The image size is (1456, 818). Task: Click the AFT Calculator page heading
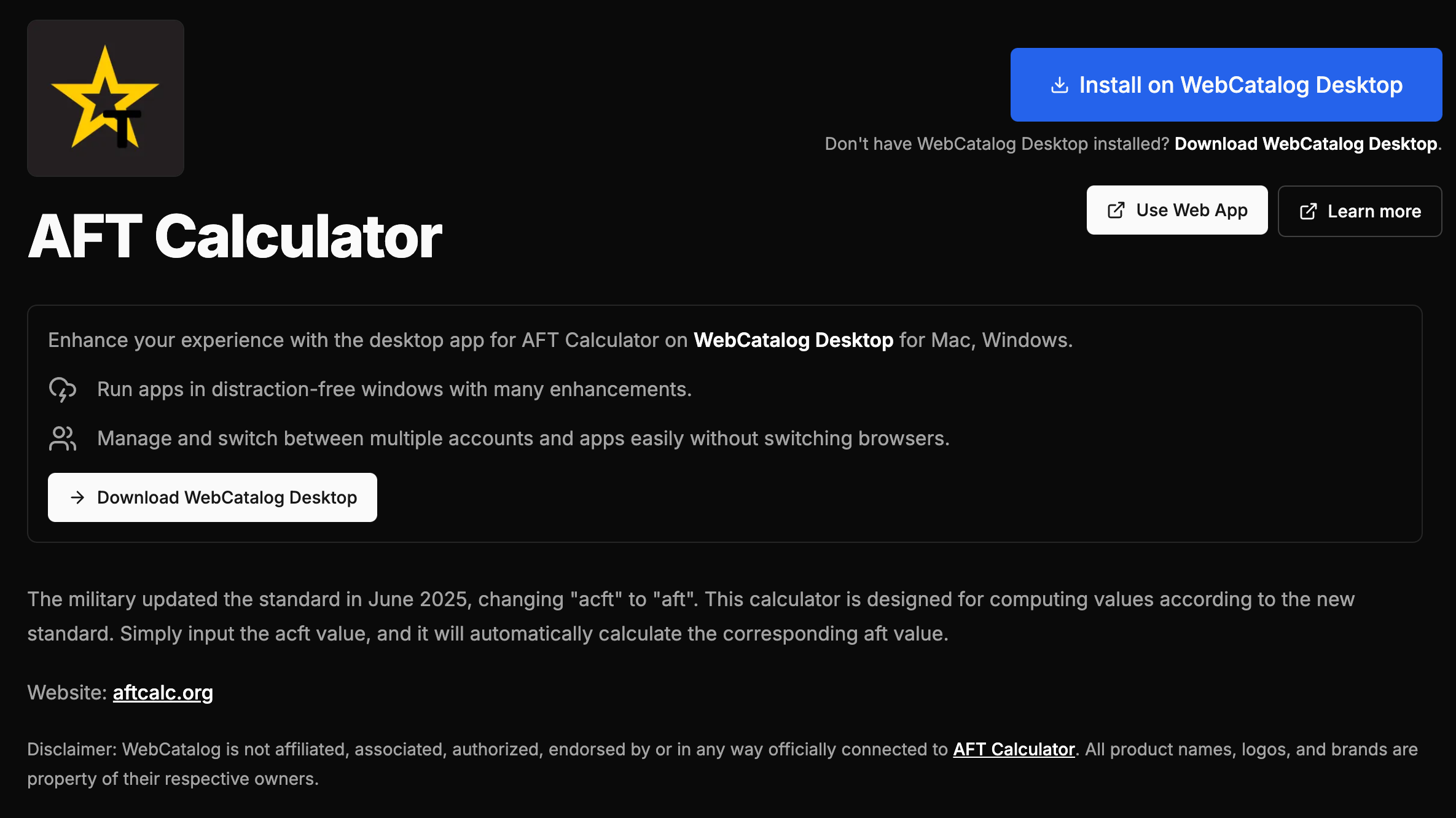(235, 236)
